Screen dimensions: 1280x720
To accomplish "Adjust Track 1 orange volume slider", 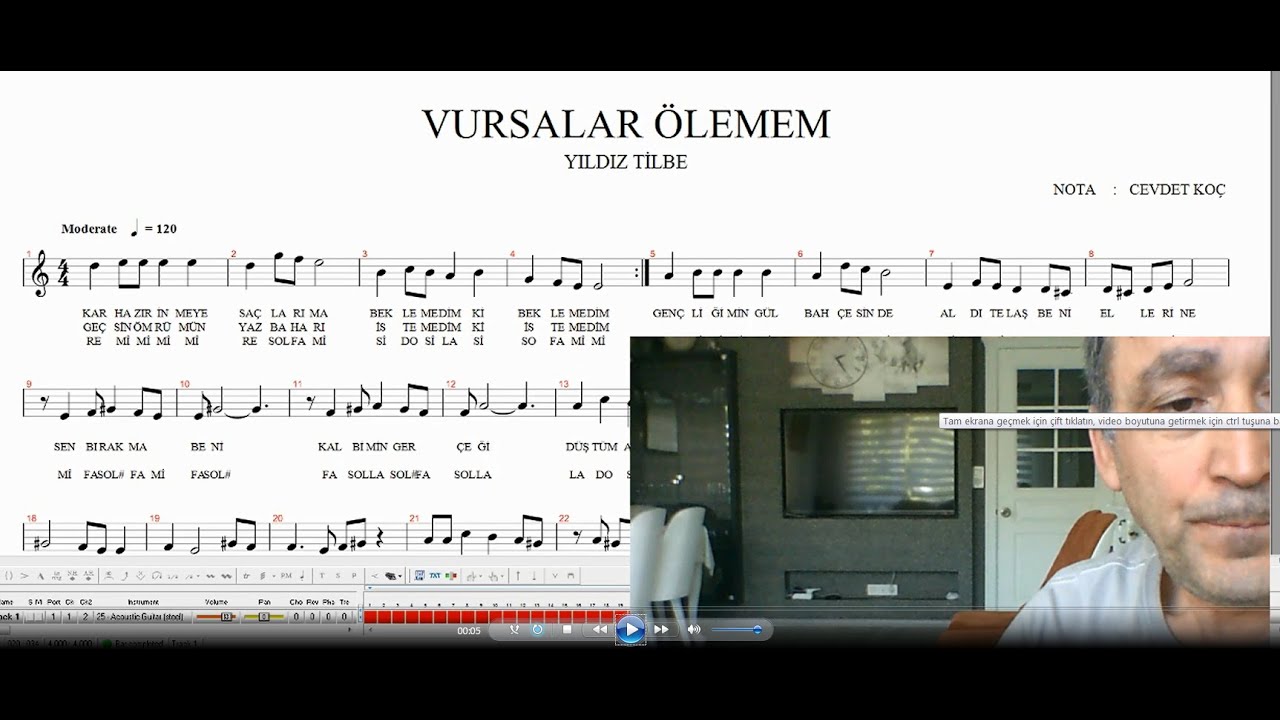I will click(x=216, y=617).
